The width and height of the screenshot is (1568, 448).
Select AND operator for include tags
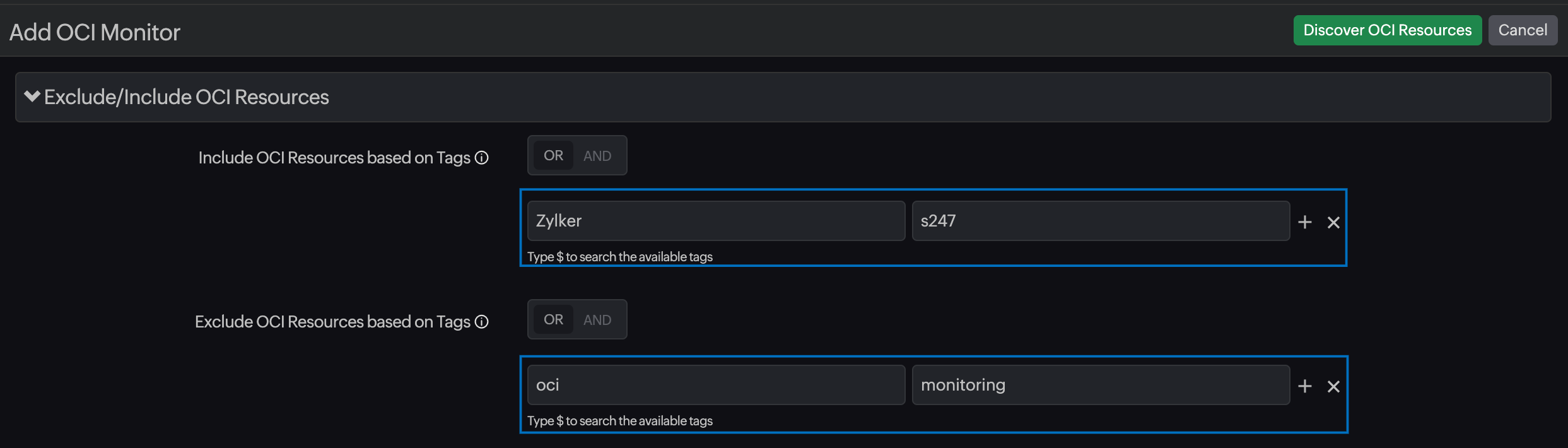(x=597, y=155)
